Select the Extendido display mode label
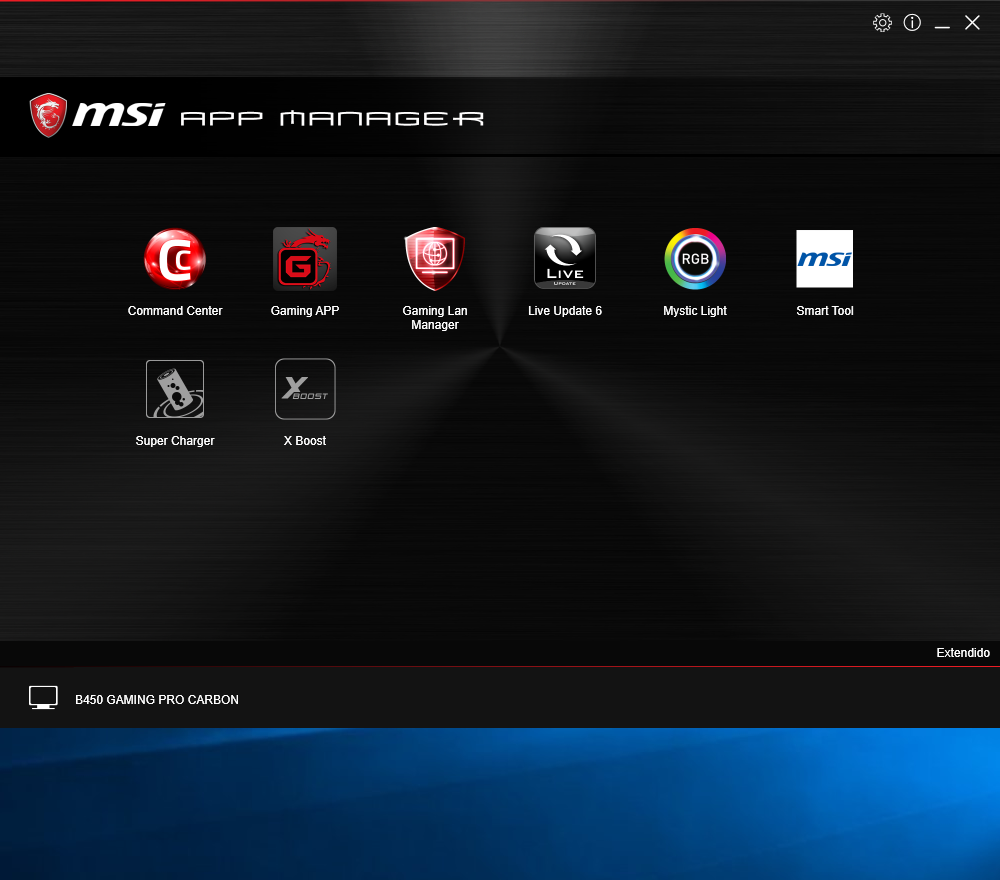The height and width of the screenshot is (880, 1000). point(963,652)
